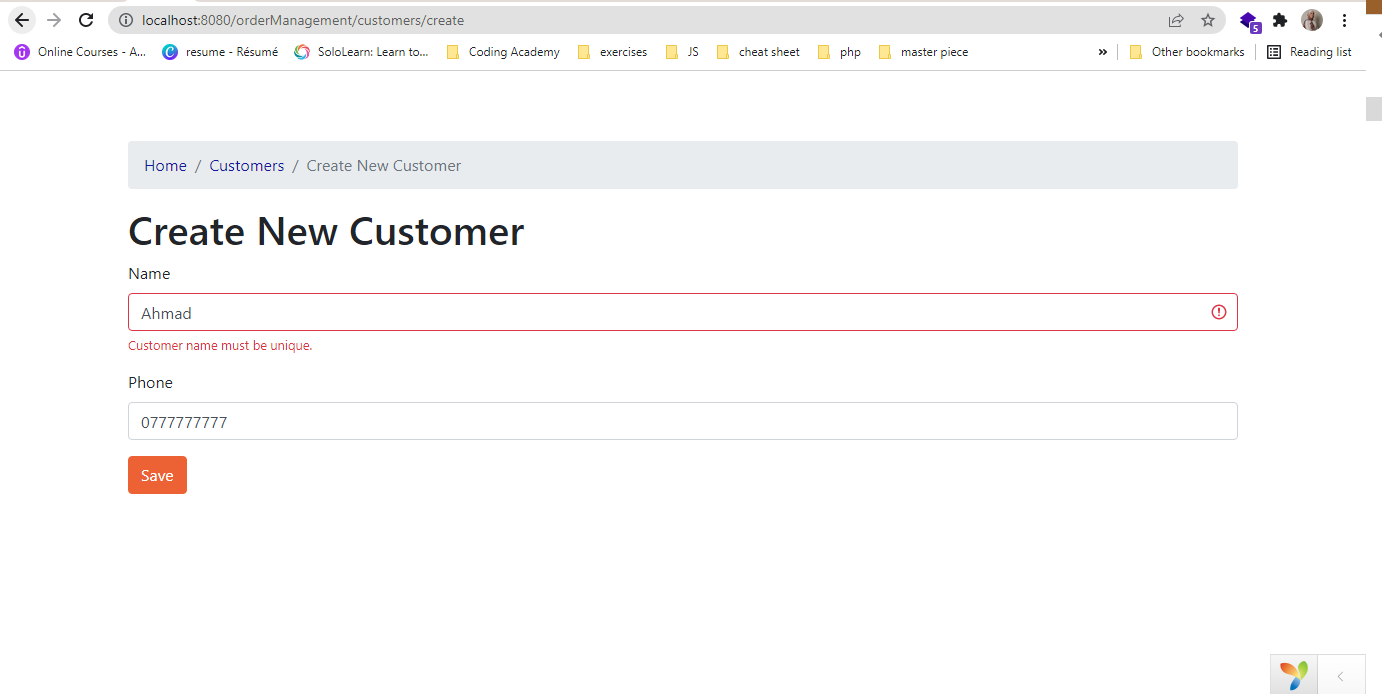Click the purple extension icon with badge 5

point(1249,20)
